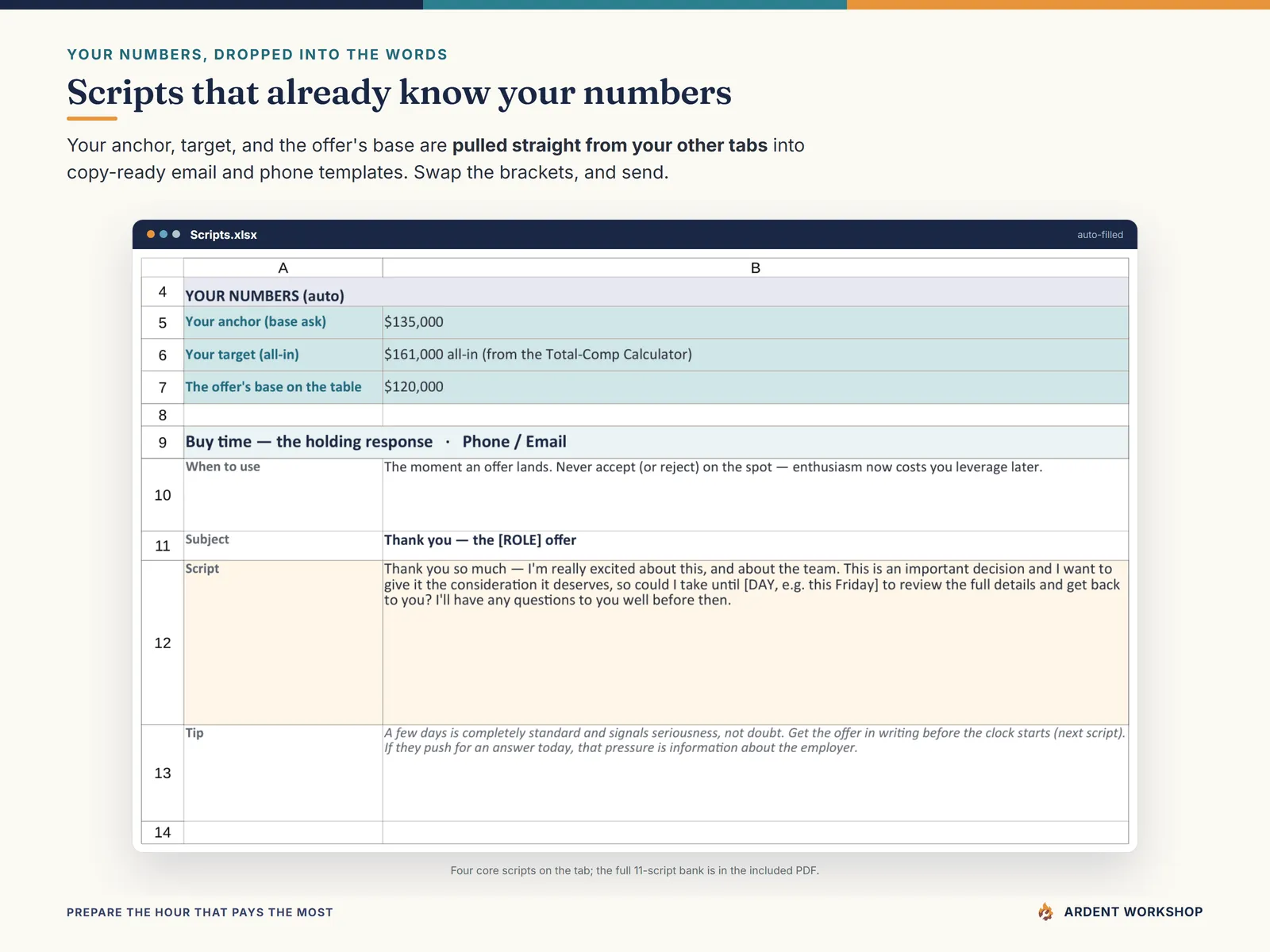Select the $161,000 all-in value cell
The width and height of the screenshot is (1270, 952).
pos(756,355)
